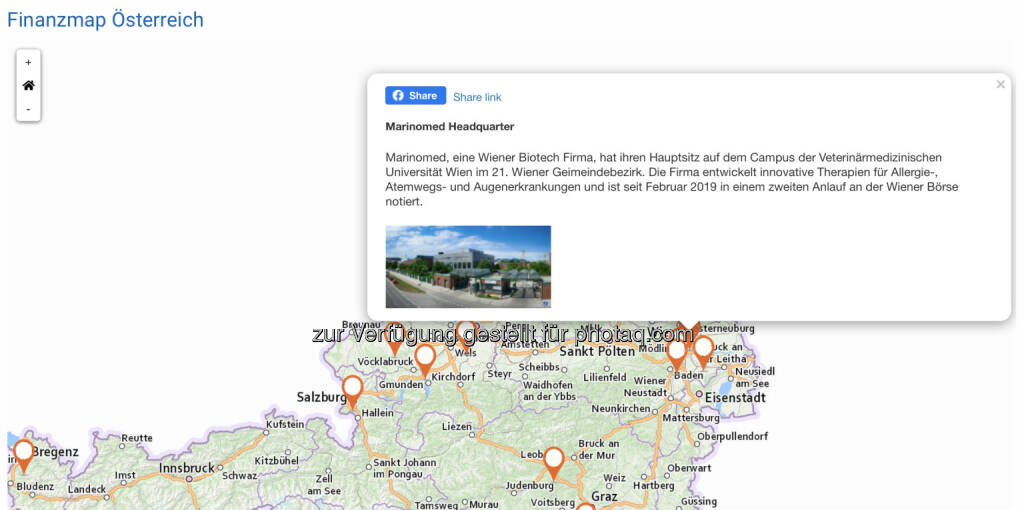Viewport: 1024px width, 510px height.
Task: Select the map marker above Baden
Action: click(x=677, y=352)
